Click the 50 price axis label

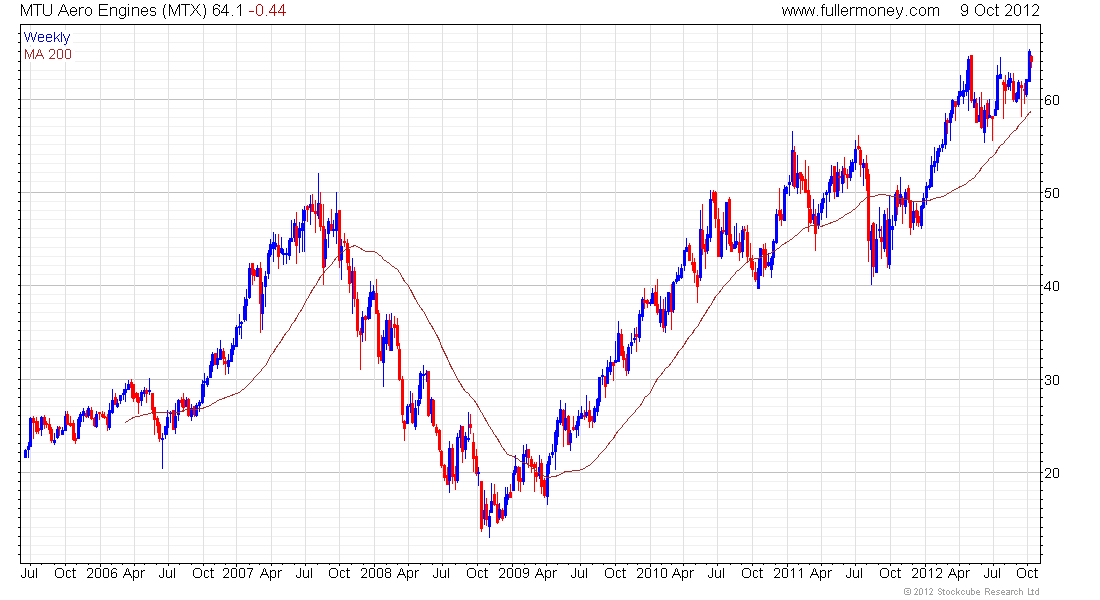[x=1052, y=193]
